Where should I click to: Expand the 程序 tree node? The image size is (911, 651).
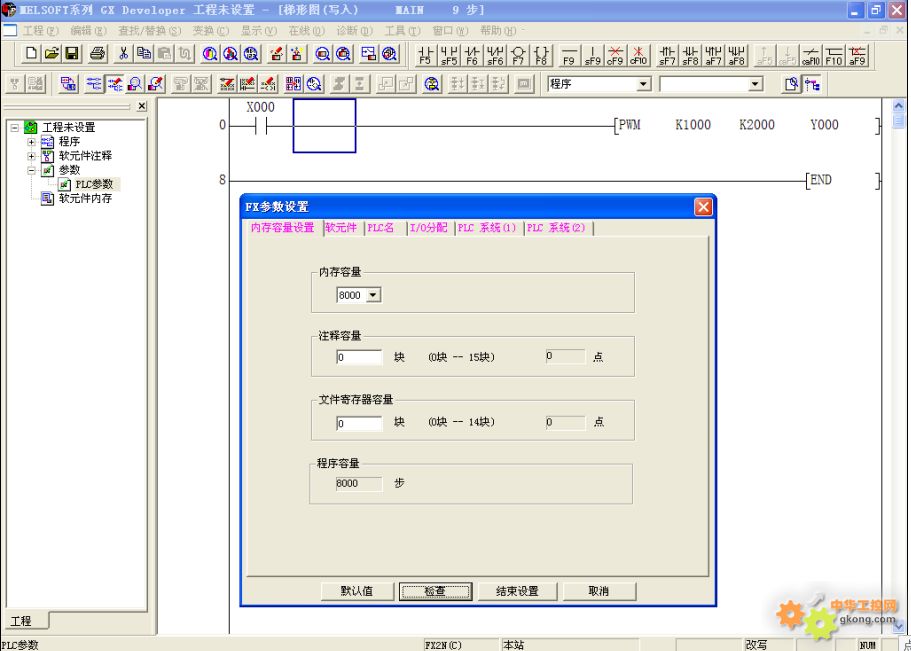pos(31,142)
